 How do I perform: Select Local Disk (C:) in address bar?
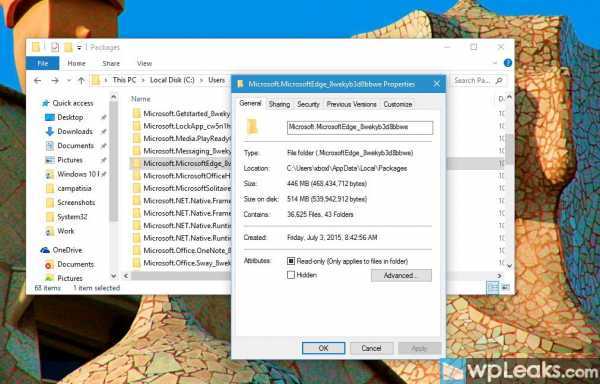(172, 80)
